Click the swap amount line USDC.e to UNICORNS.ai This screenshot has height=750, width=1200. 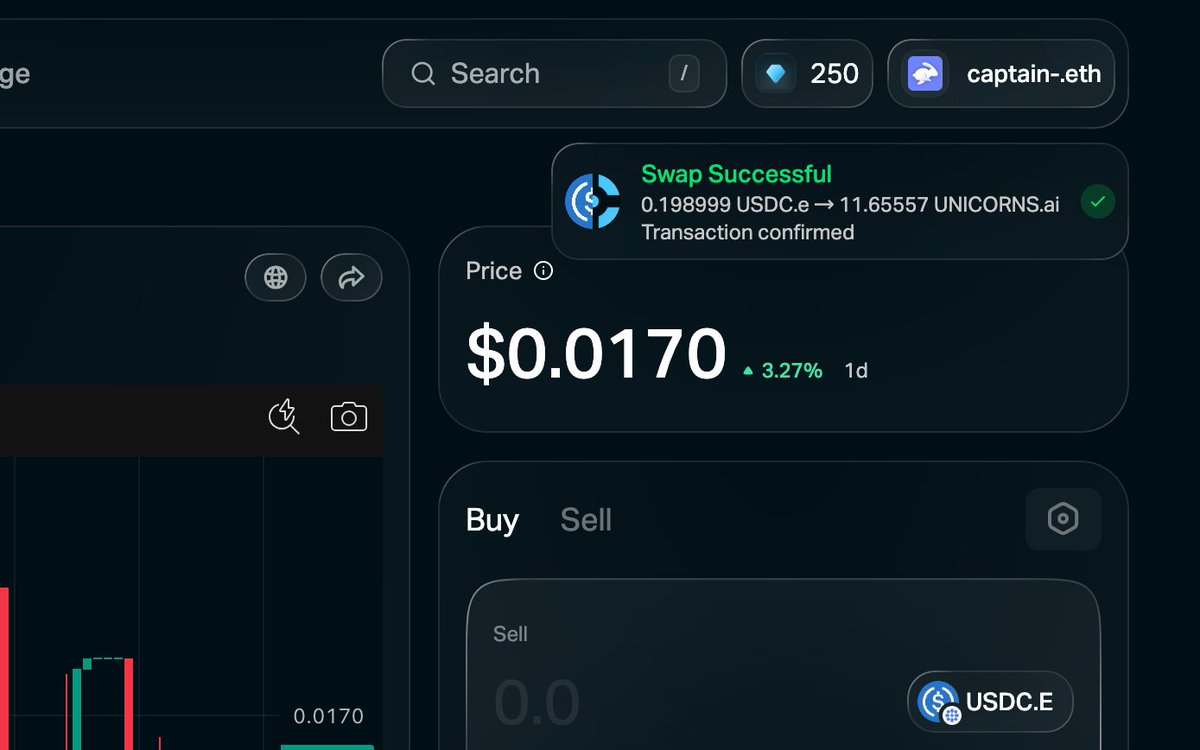click(850, 204)
